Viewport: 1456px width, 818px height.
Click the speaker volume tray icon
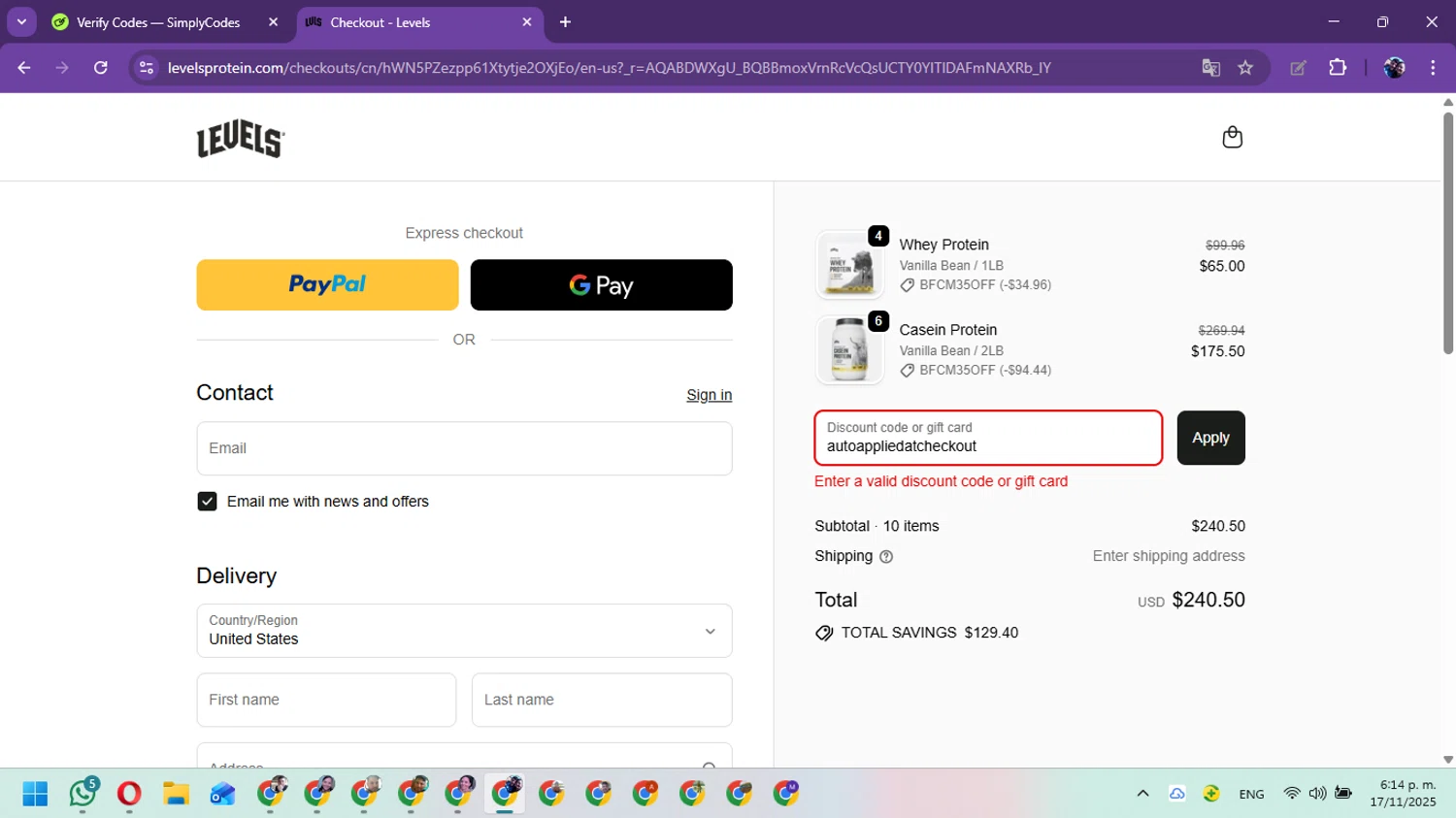point(1317,794)
